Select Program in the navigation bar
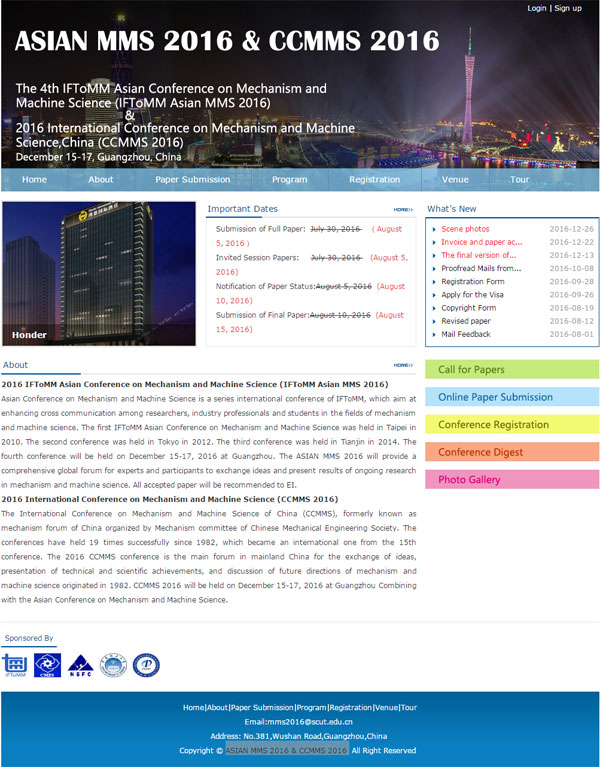 point(289,180)
